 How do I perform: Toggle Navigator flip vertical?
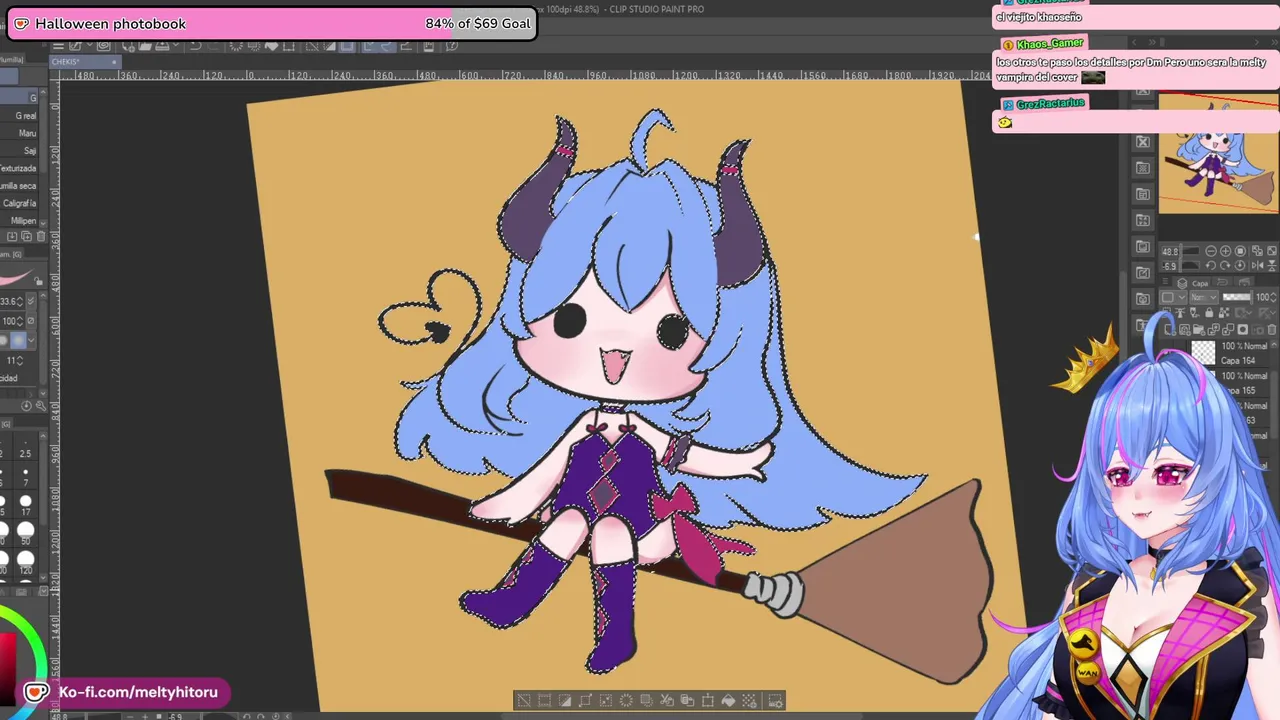pos(1272,265)
